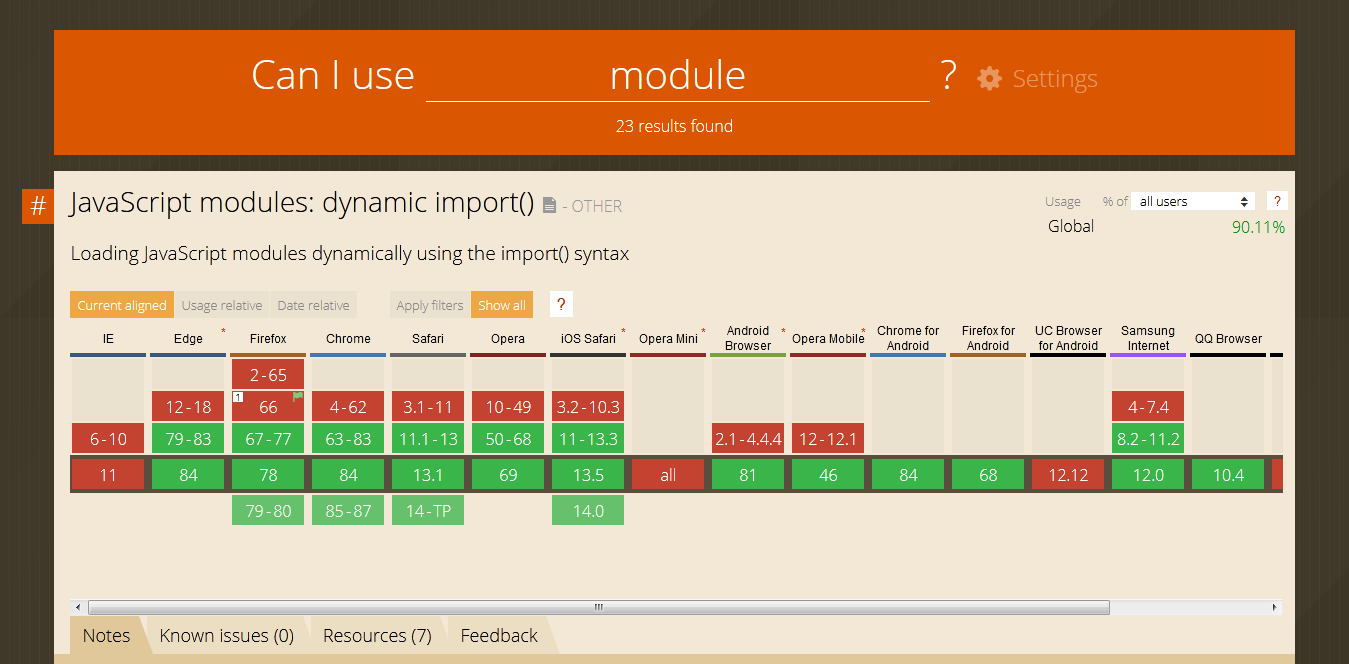Click the Firefox for Android header
Screen dimensions: 1349x664
pos(988,339)
